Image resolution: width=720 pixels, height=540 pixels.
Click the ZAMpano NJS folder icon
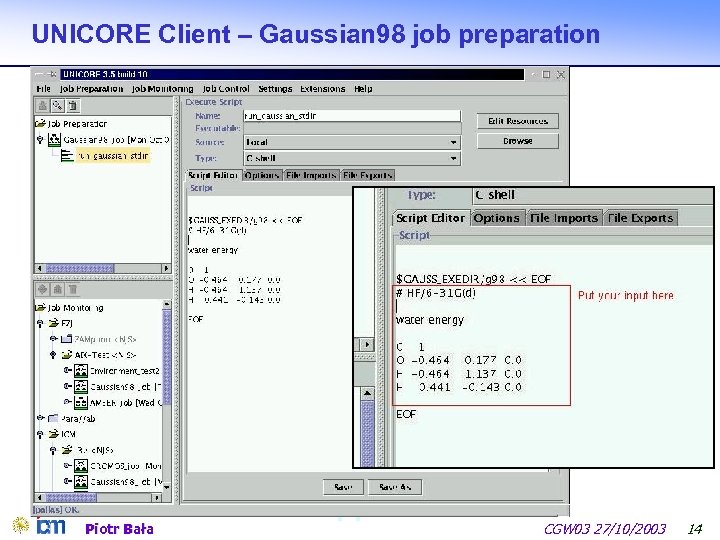(x=67, y=339)
